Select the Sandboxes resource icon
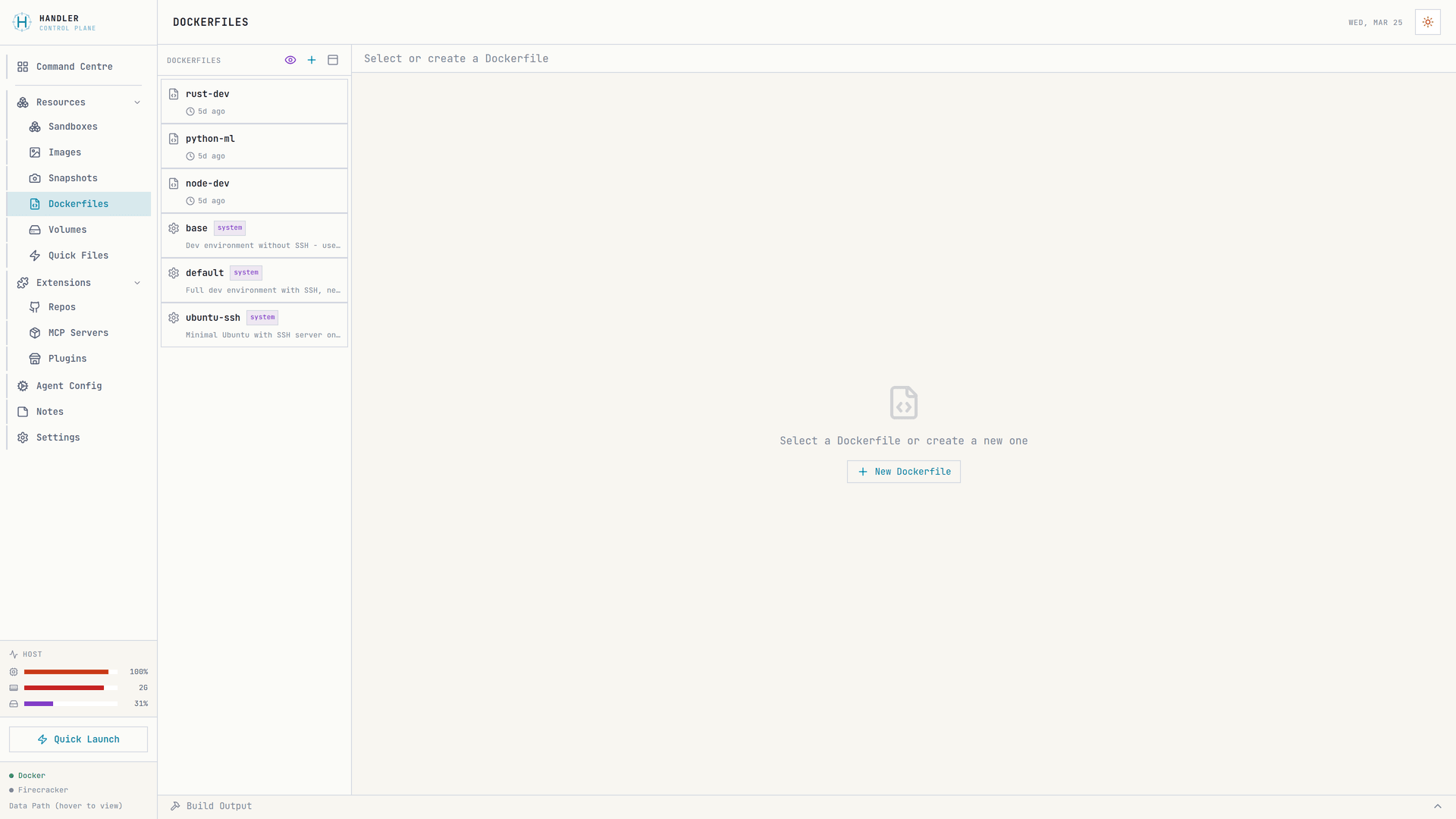Screen dimensions: 1456x819 [x=35, y=127]
